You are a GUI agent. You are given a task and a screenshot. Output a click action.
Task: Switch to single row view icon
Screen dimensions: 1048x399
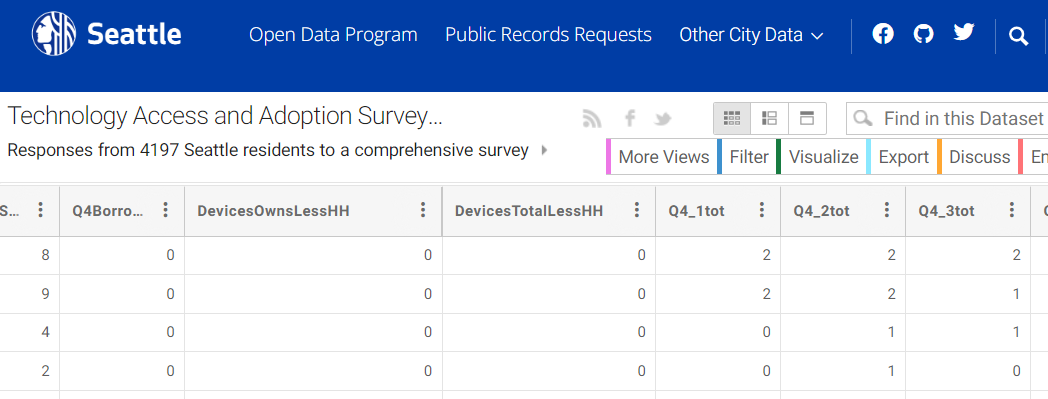tap(807, 119)
